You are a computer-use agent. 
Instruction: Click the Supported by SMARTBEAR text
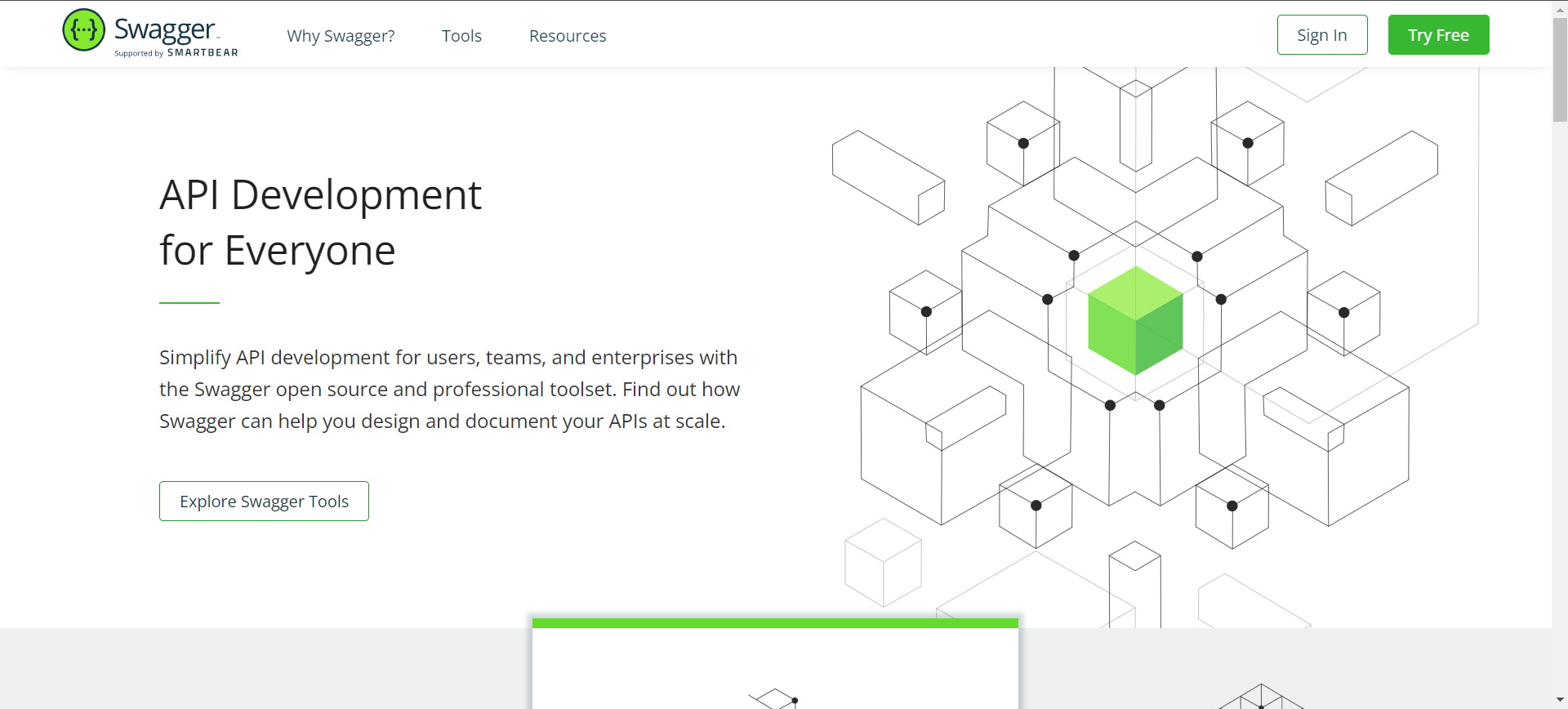pos(176,53)
